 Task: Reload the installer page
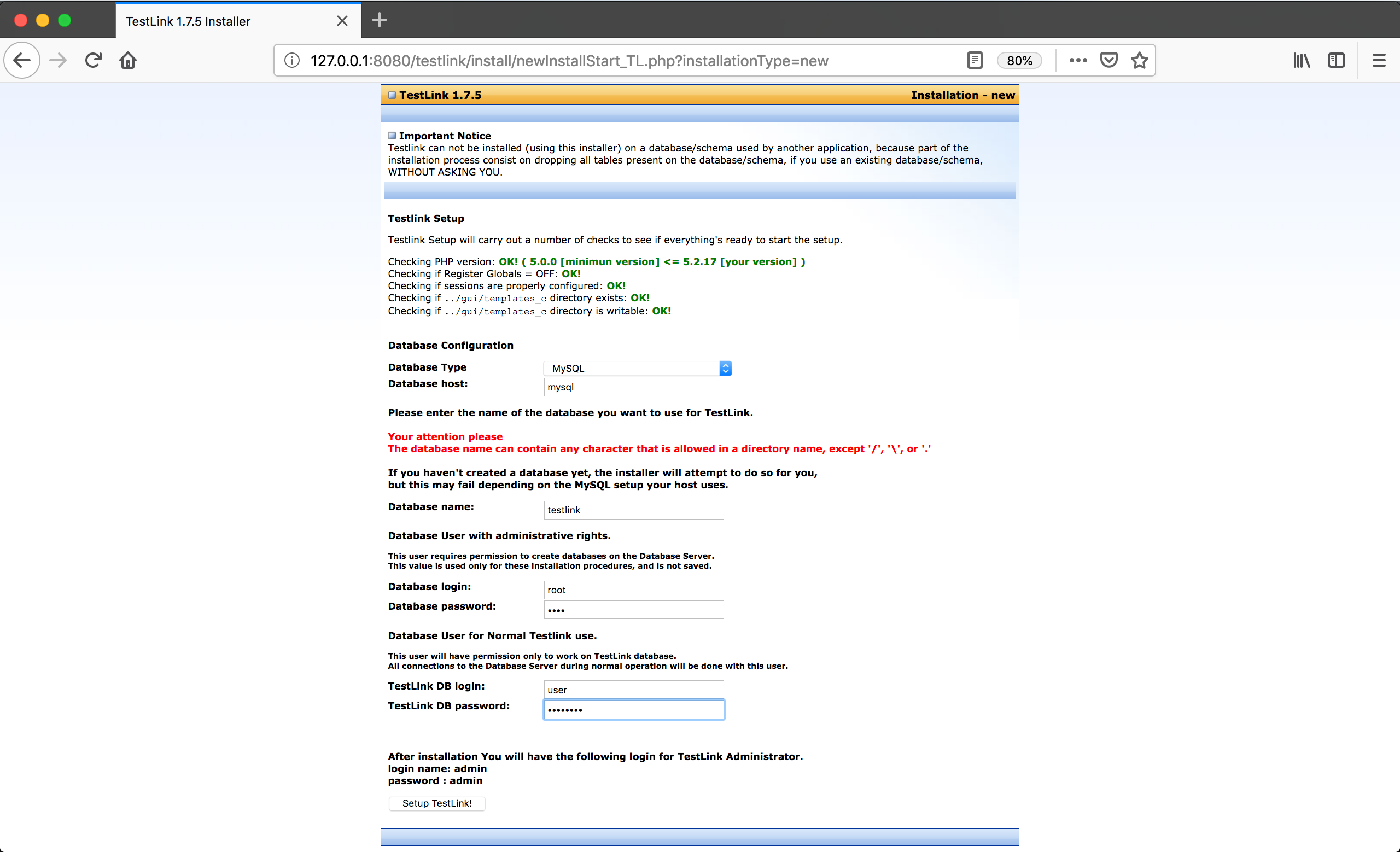pyautogui.click(x=93, y=60)
